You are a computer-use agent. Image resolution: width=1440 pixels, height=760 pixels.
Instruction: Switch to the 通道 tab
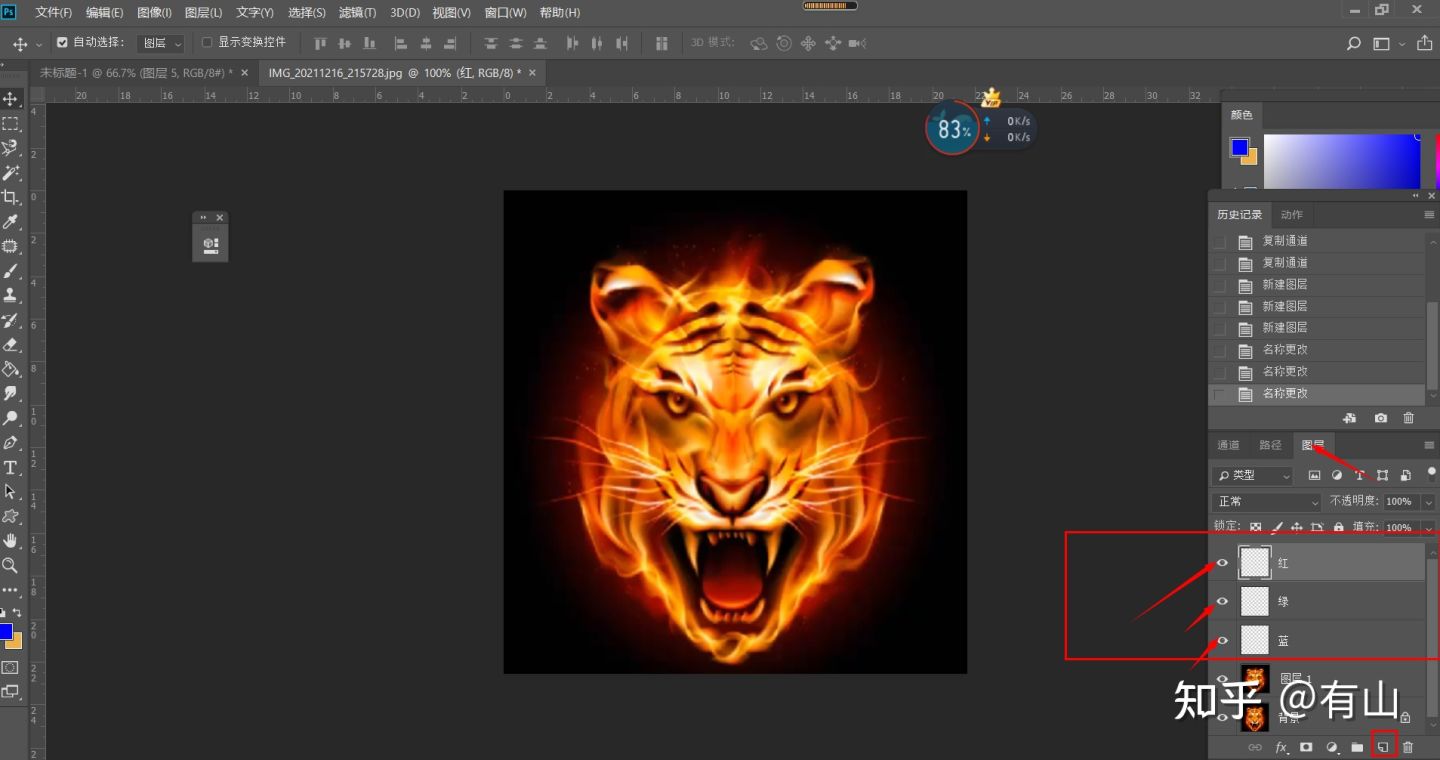[x=1228, y=445]
